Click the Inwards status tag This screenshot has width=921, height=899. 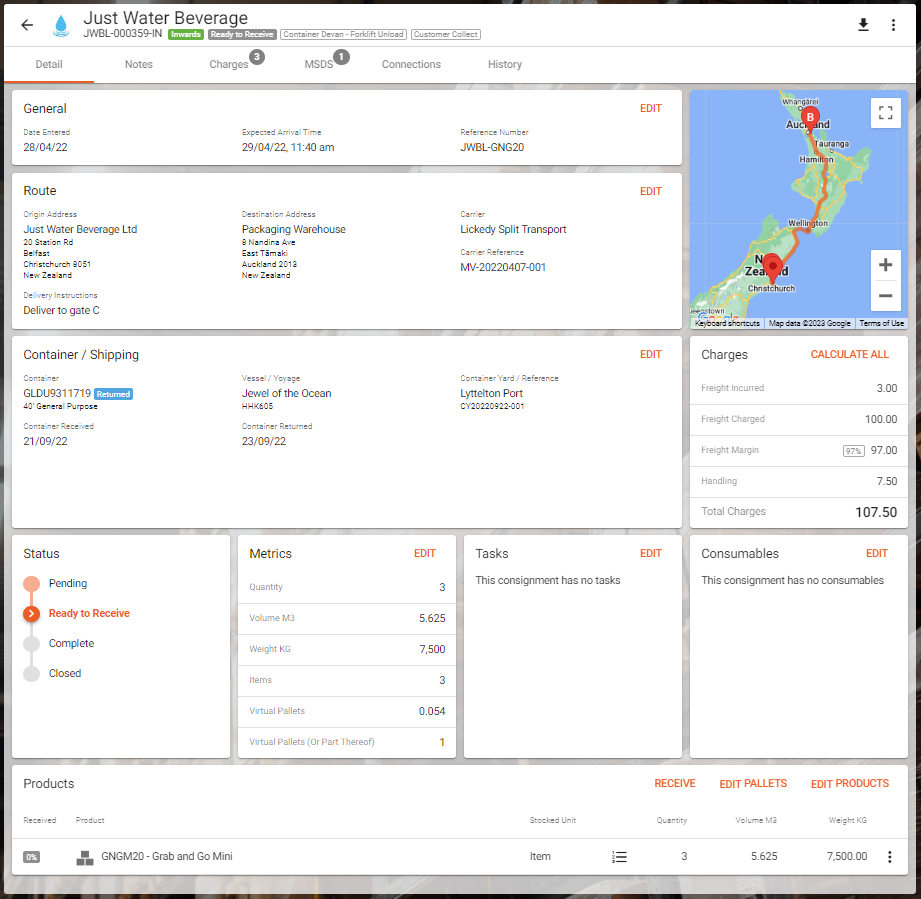[x=186, y=35]
